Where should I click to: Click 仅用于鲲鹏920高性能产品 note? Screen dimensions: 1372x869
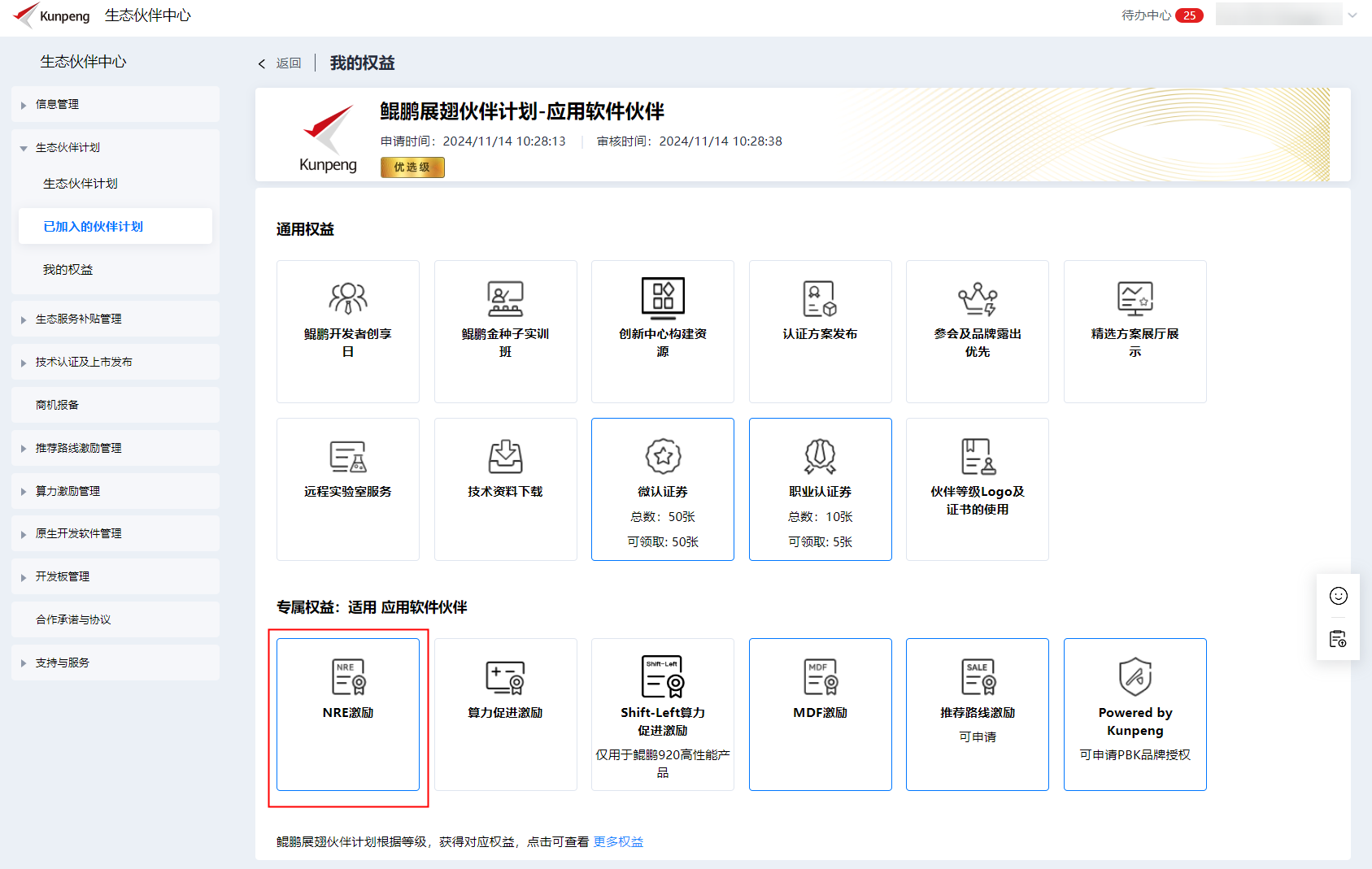[663, 763]
